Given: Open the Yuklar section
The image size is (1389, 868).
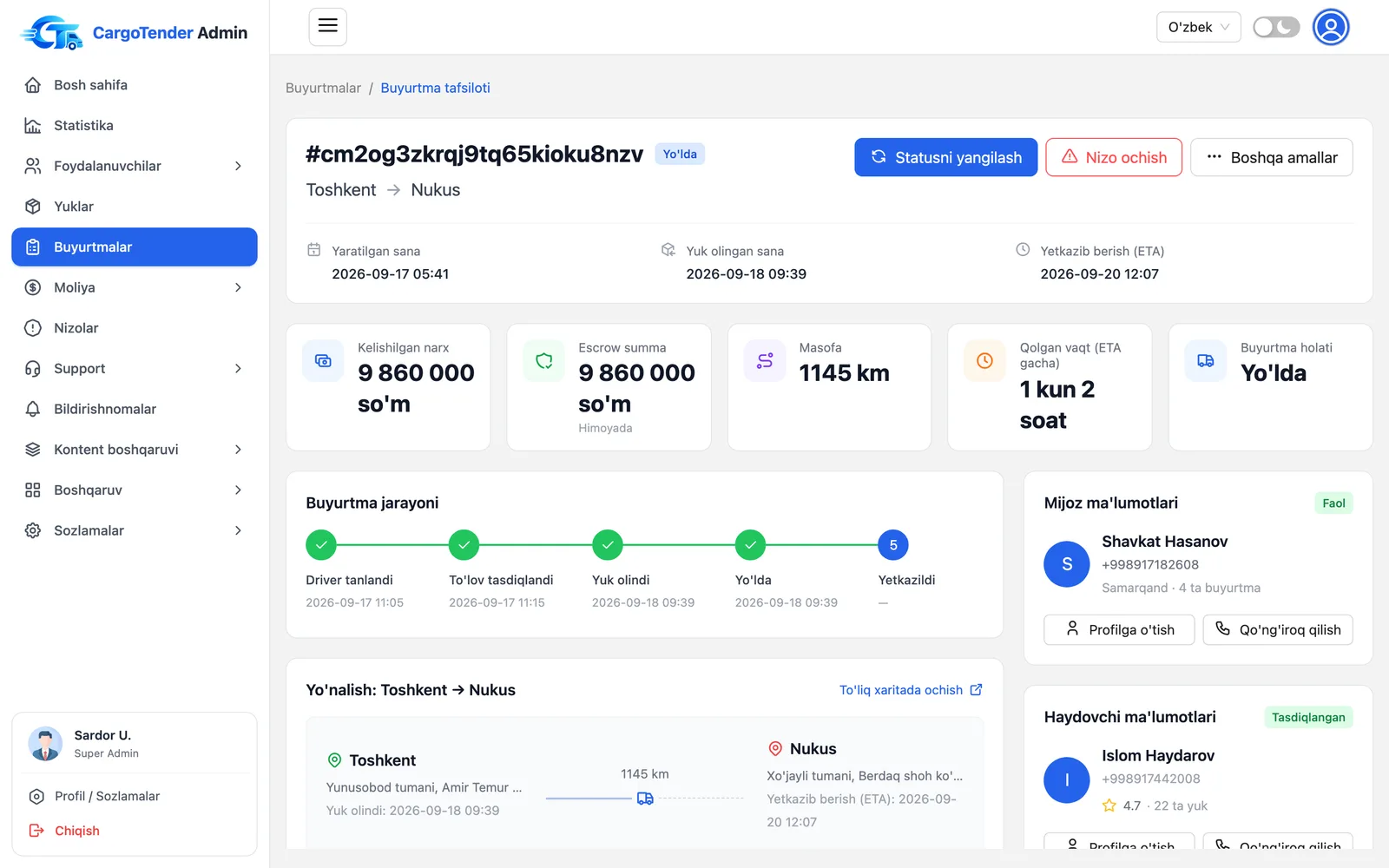Looking at the screenshot, I should (135, 207).
